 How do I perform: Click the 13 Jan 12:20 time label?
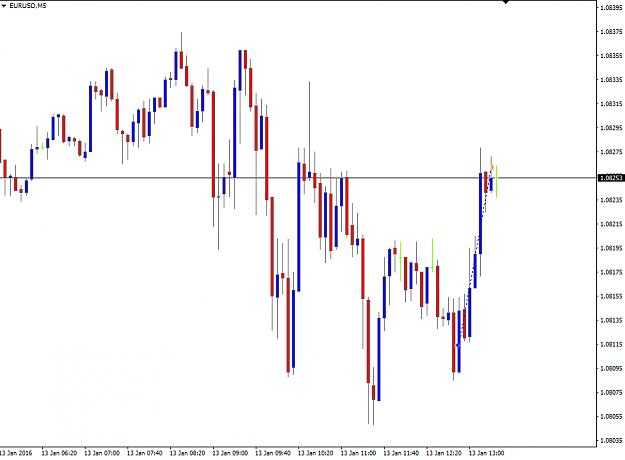click(x=444, y=453)
